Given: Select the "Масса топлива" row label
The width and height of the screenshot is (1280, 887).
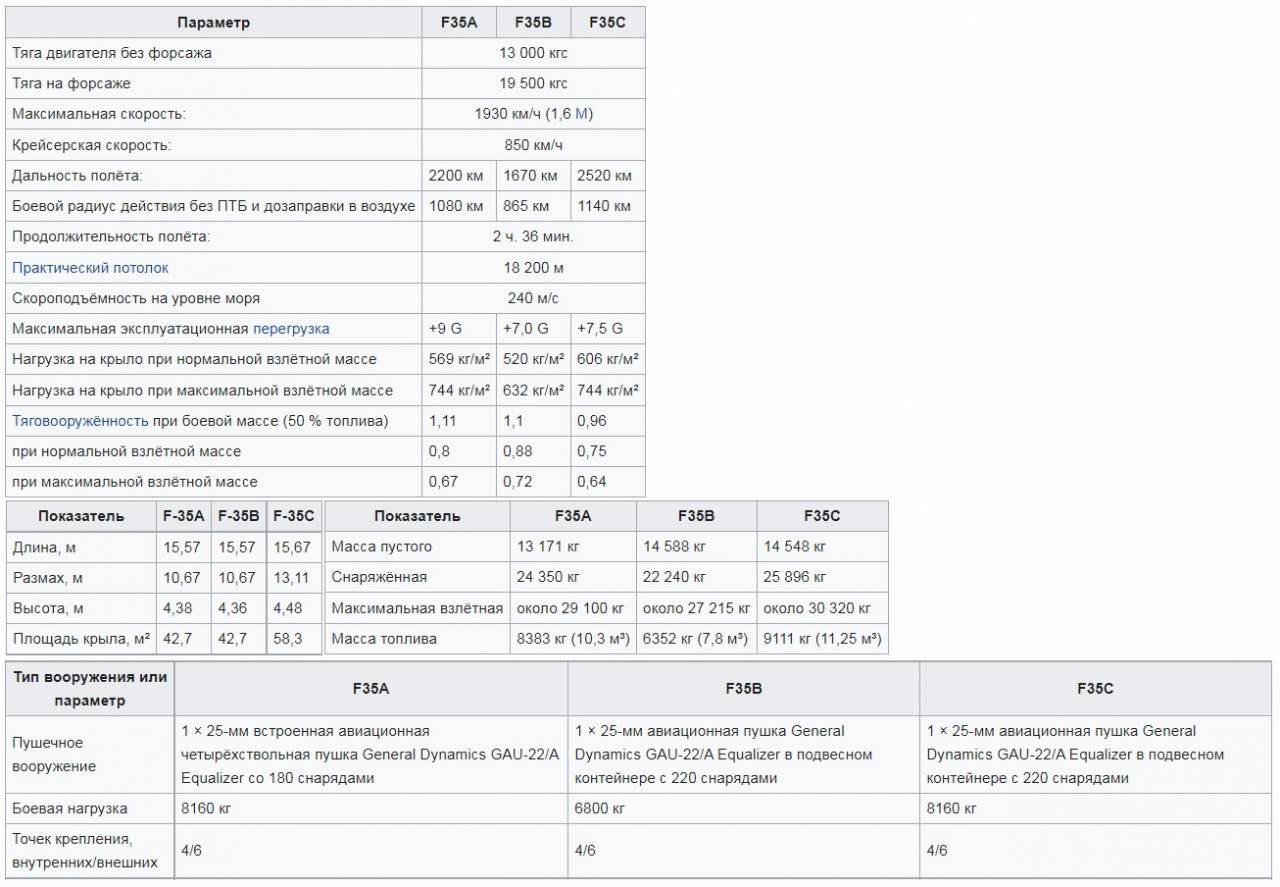Looking at the screenshot, I should [x=384, y=639].
